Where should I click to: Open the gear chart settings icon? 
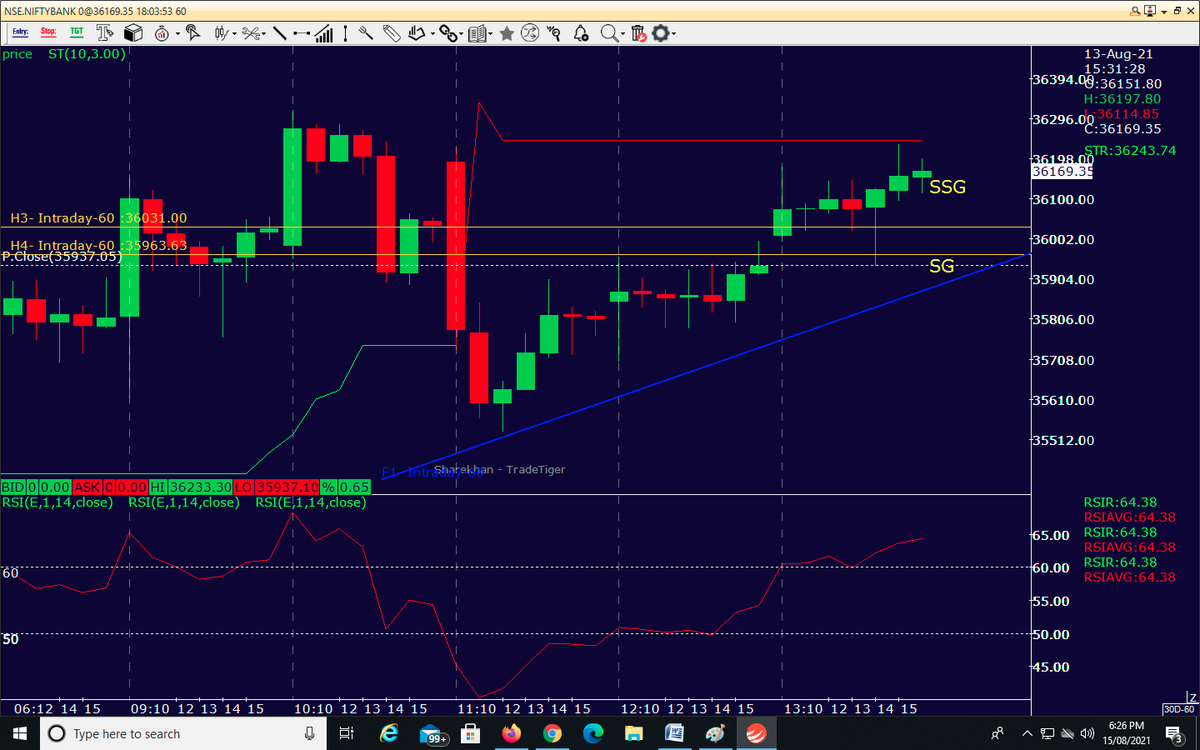660,33
